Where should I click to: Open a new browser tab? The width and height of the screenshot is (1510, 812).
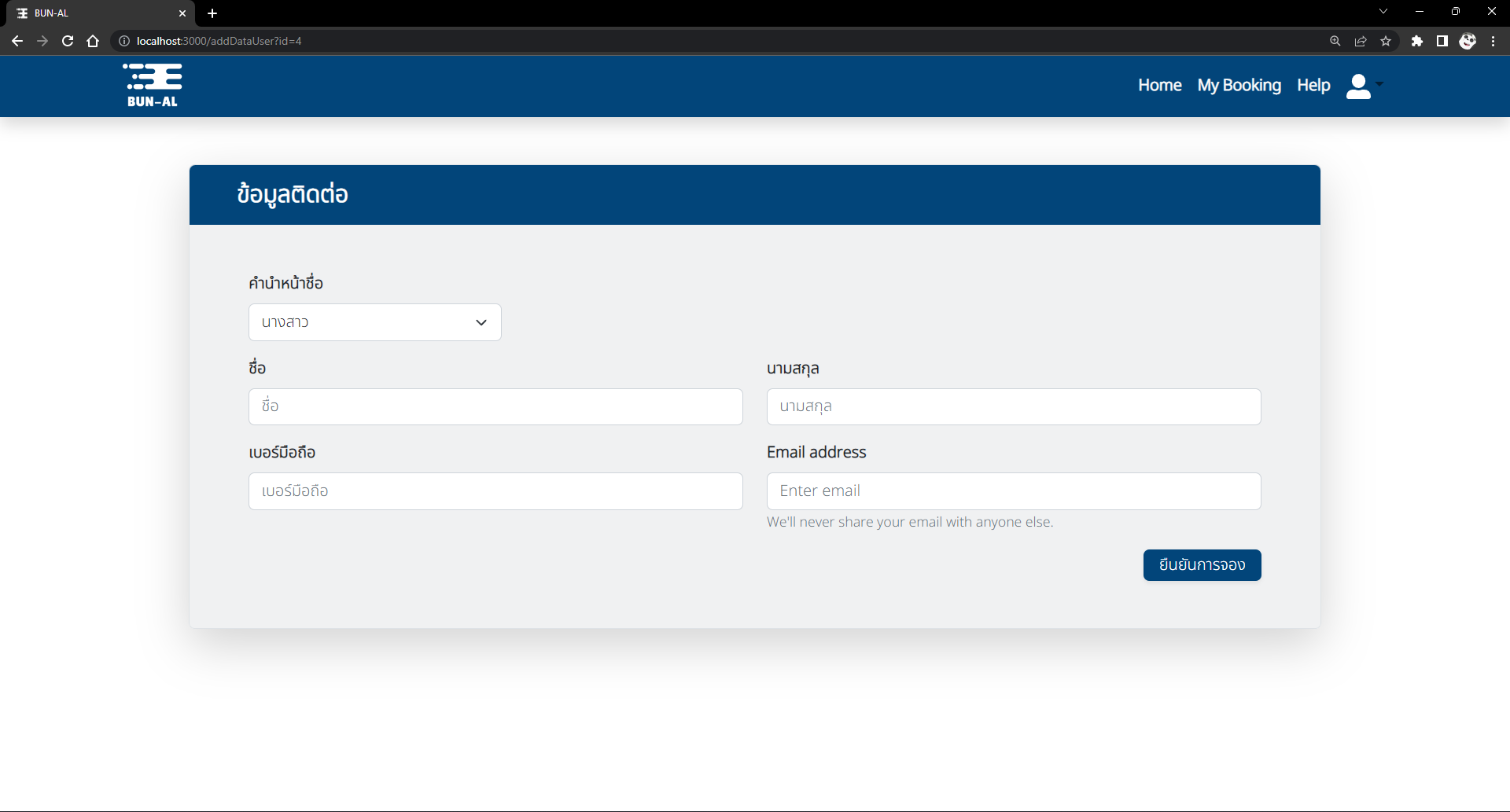212,13
